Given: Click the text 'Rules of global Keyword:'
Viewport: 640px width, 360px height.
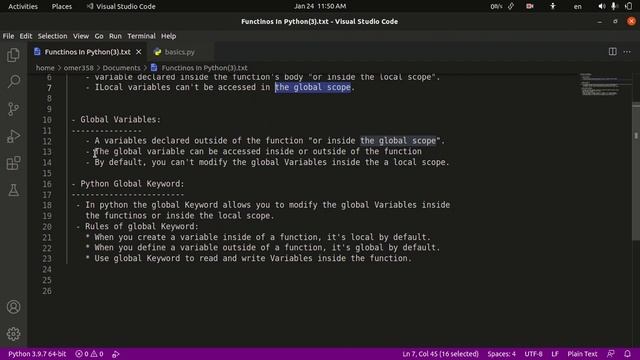Looking at the screenshot, I should (142, 227).
